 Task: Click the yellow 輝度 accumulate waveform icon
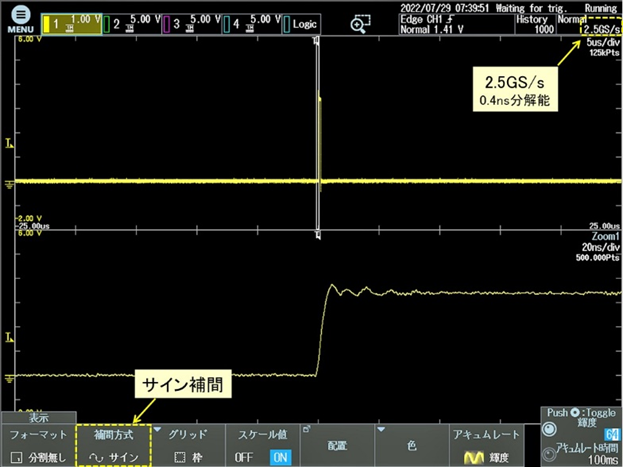pos(474,457)
